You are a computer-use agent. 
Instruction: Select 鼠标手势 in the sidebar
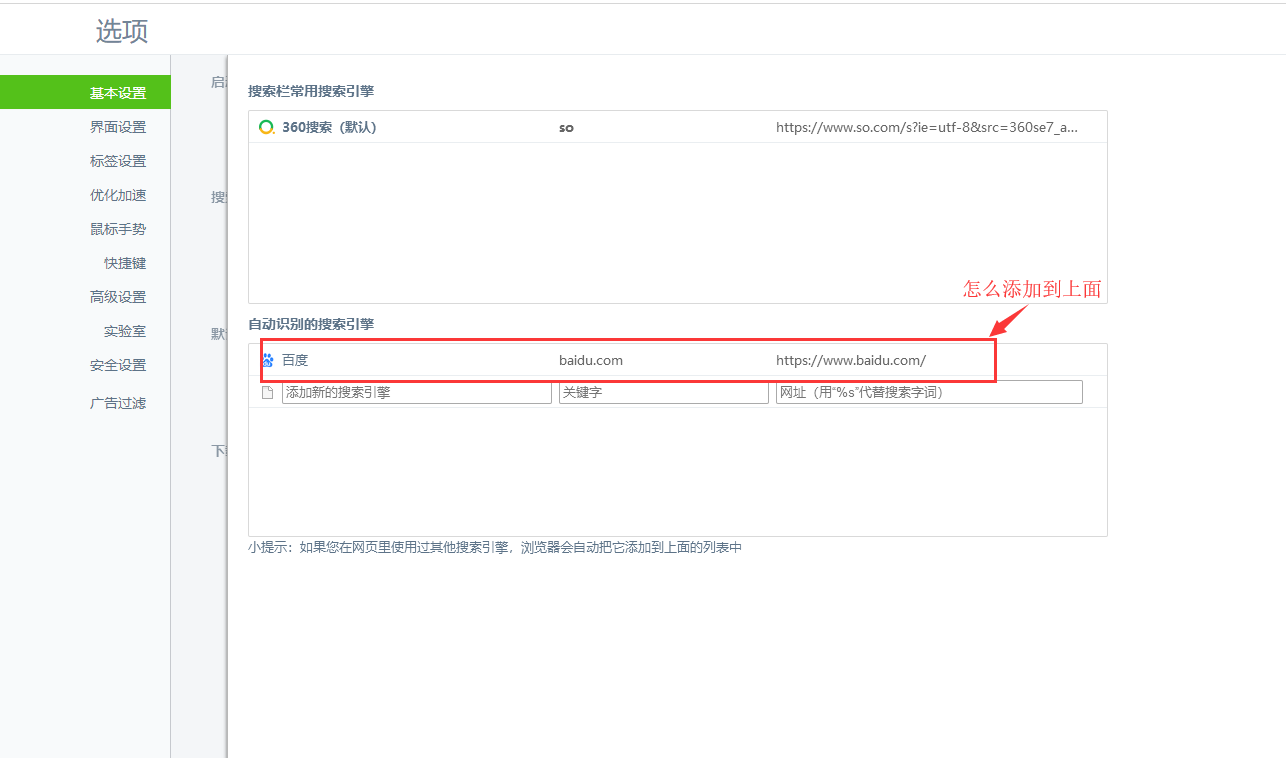pos(118,229)
